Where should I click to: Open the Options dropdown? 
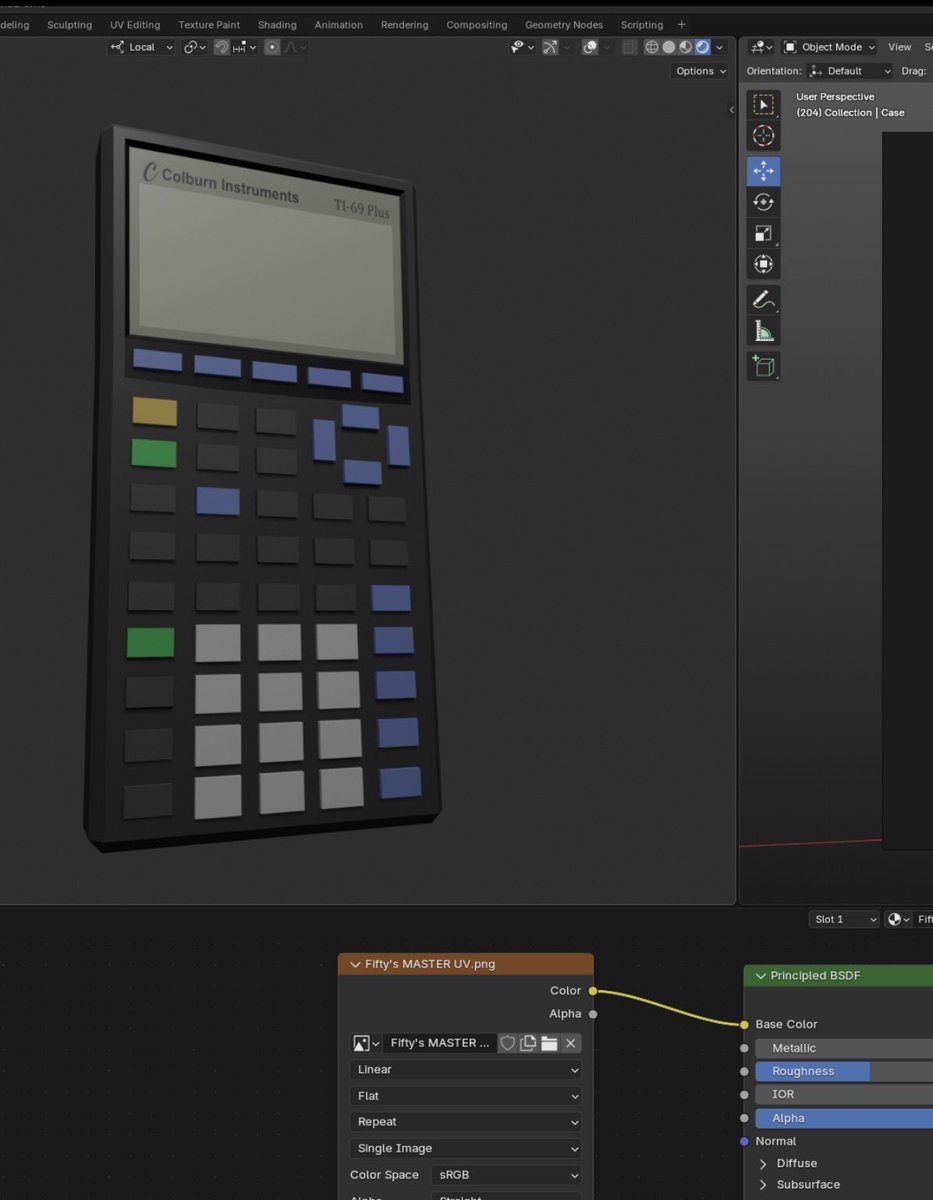click(701, 71)
